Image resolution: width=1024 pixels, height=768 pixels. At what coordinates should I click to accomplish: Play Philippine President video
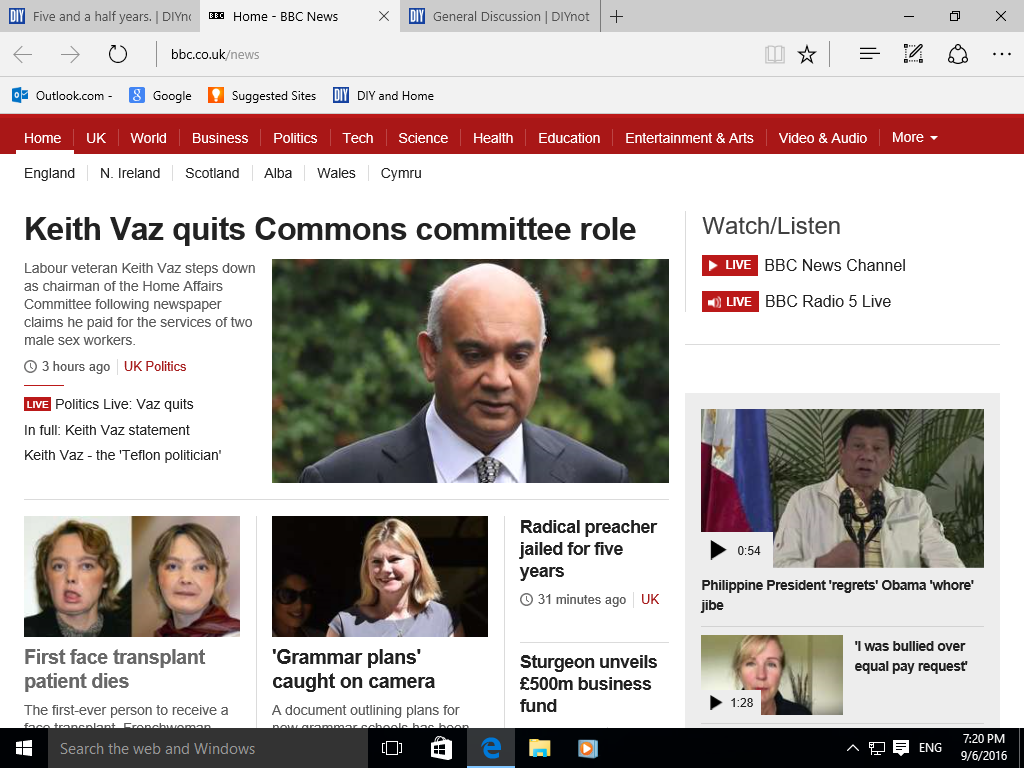718,550
